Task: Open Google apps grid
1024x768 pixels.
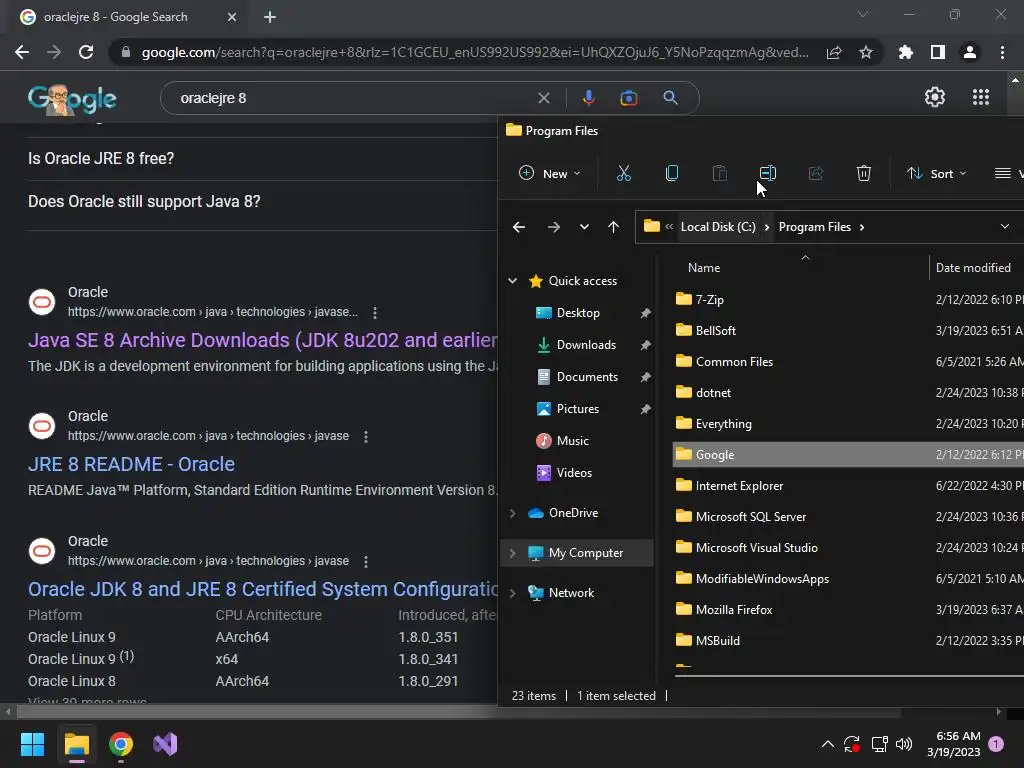Action: click(980, 97)
